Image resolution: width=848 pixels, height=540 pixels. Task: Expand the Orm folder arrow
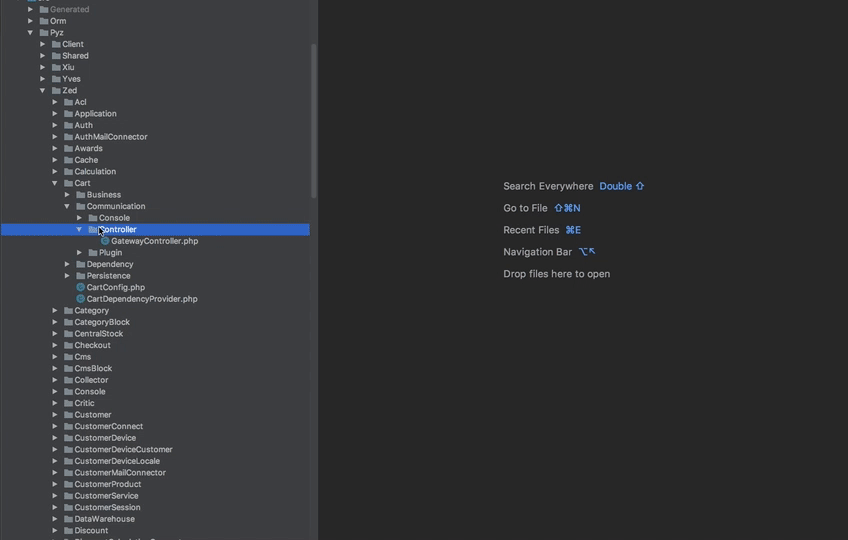30,21
